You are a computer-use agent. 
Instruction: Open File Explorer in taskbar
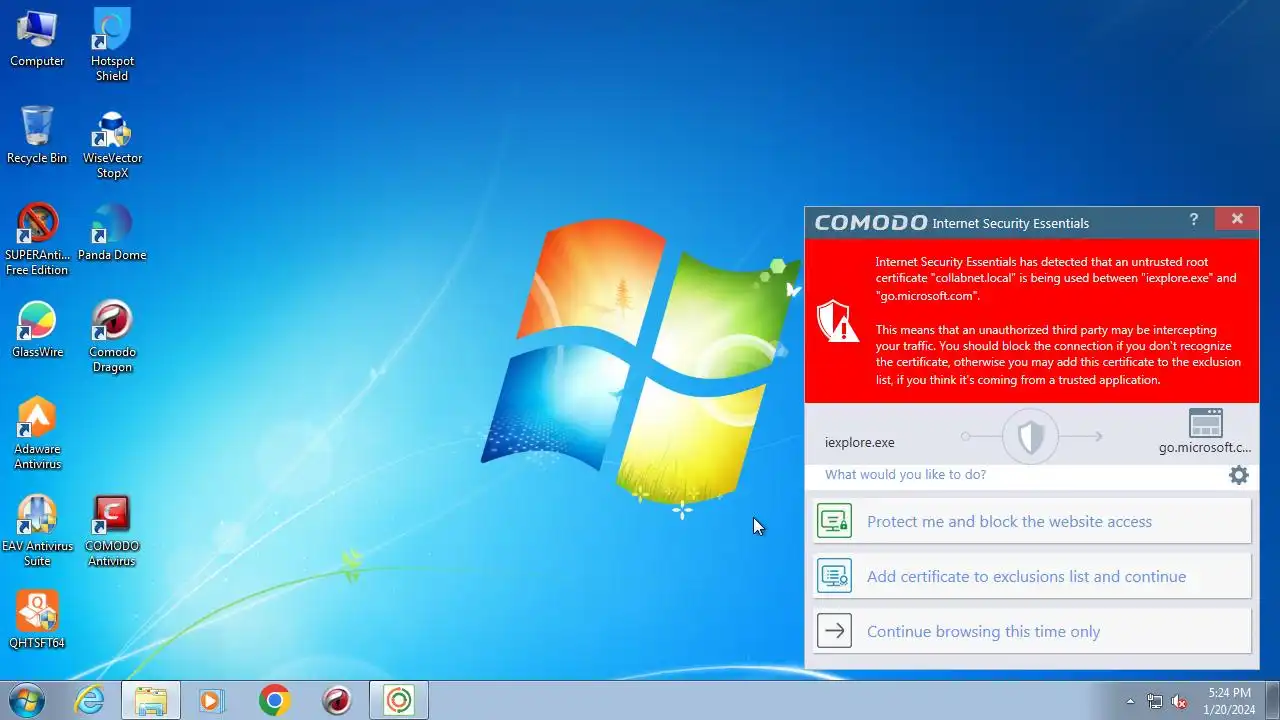[x=151, y=700]
